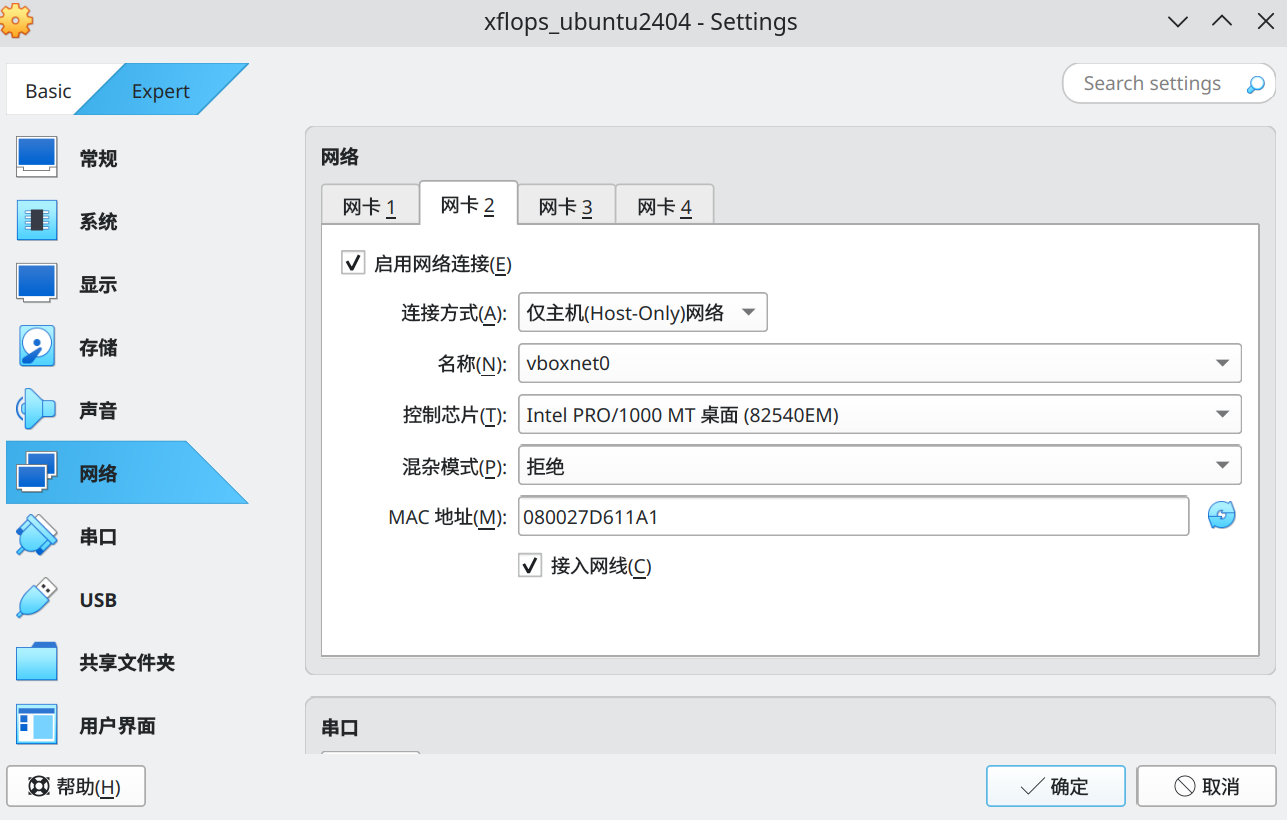The height and width of the screenshot is (820, 1287).
Task: Select the 网卡 2 tab
Action: tap(468, 205)
